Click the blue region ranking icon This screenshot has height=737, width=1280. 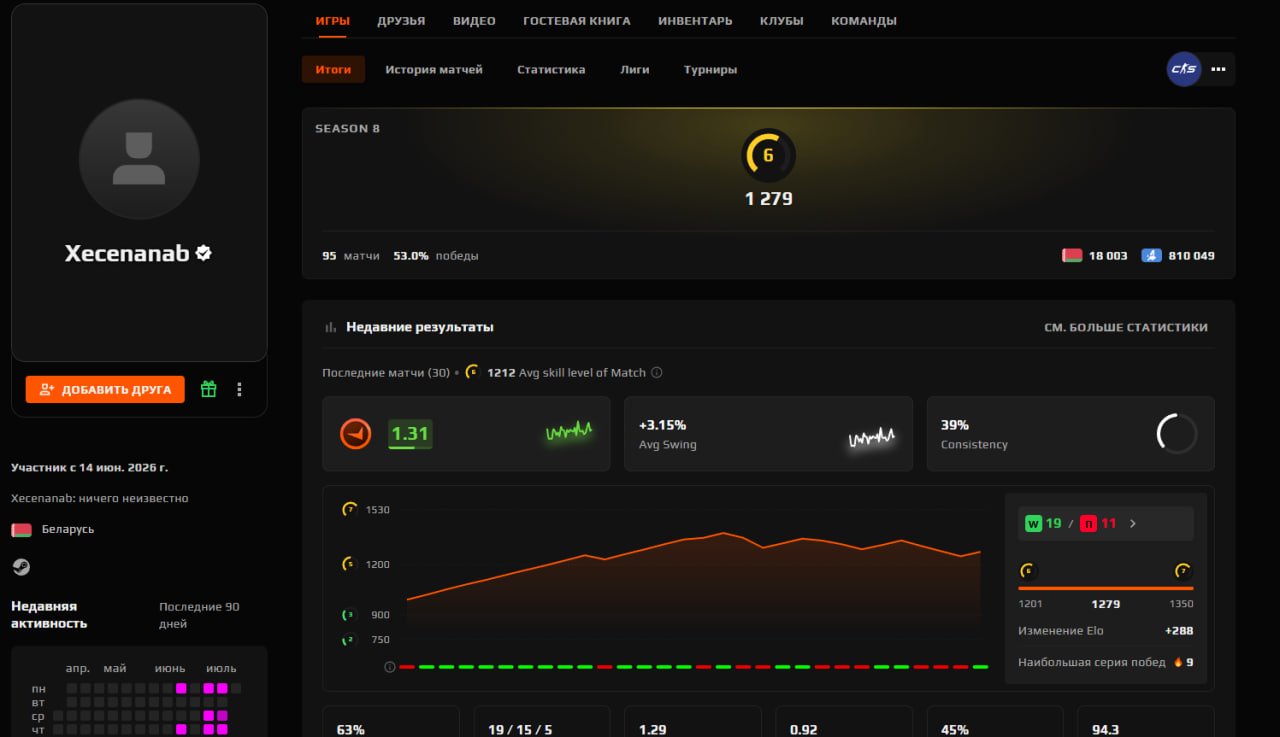click(1152, 256)
